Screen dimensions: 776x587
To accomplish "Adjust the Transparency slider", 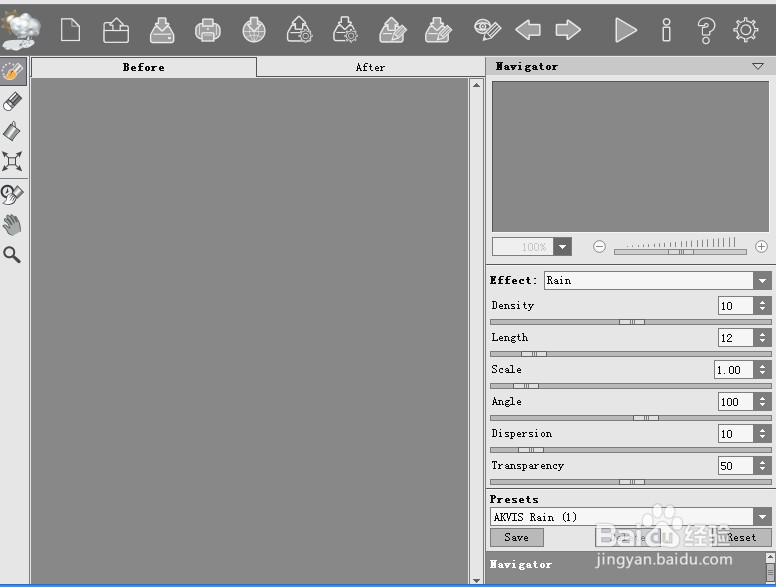I will pos(631,482).
